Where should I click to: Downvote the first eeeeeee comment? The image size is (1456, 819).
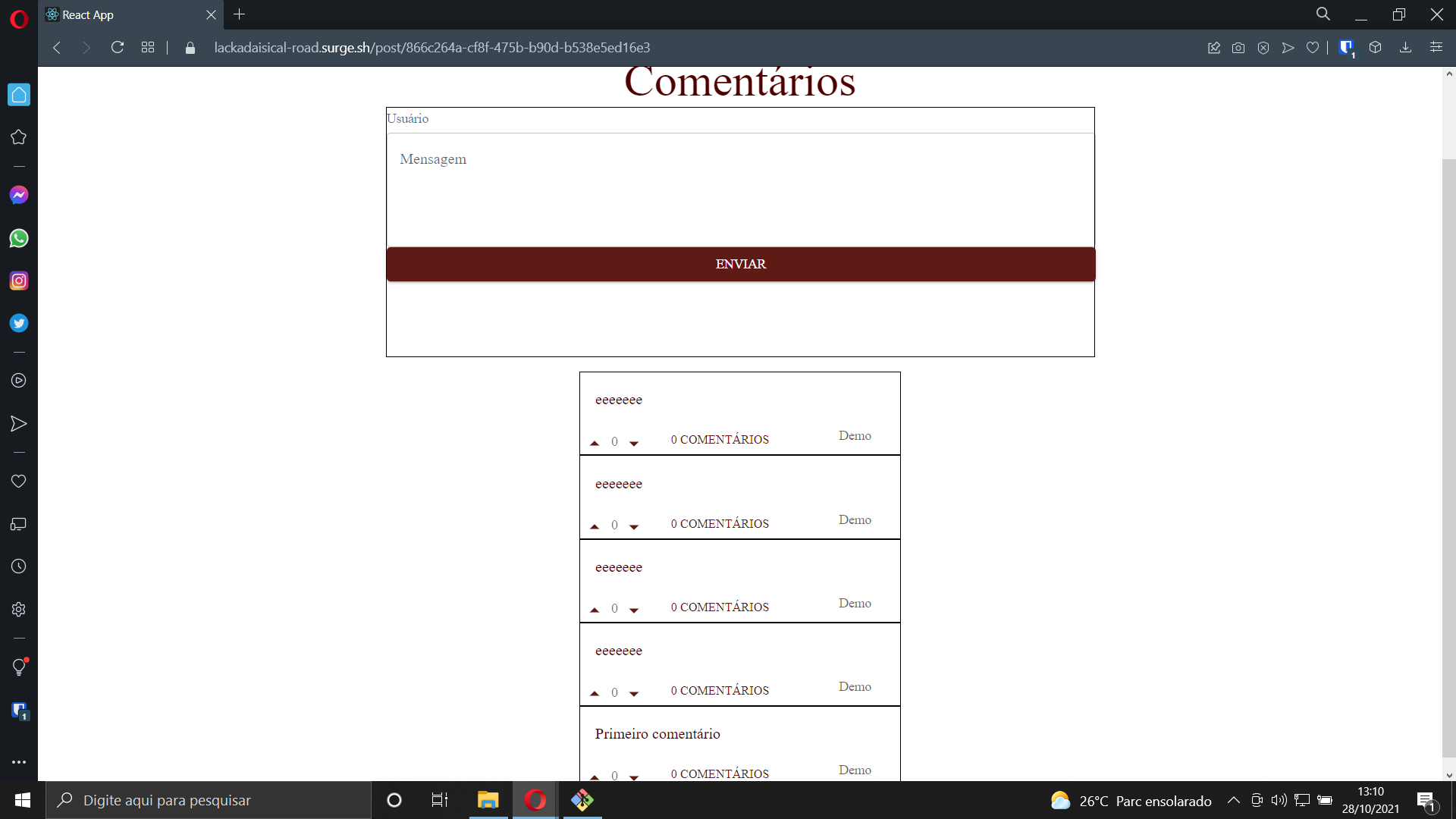[x=634, y=443]
